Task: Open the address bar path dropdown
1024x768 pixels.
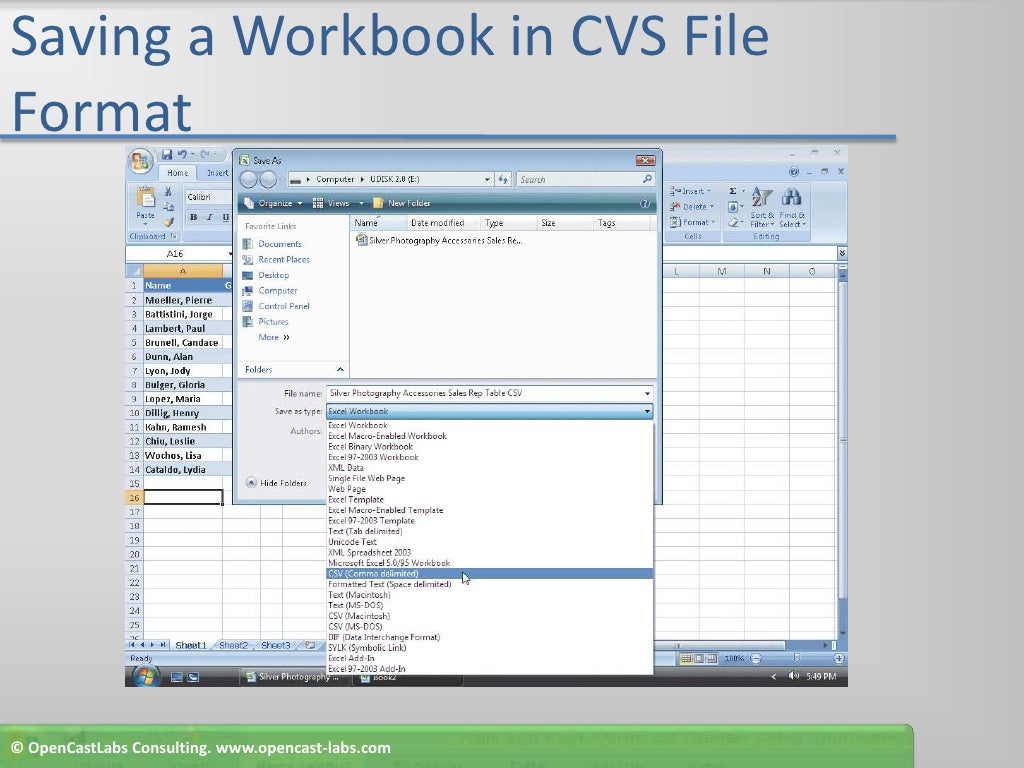Action: (487, 179)
